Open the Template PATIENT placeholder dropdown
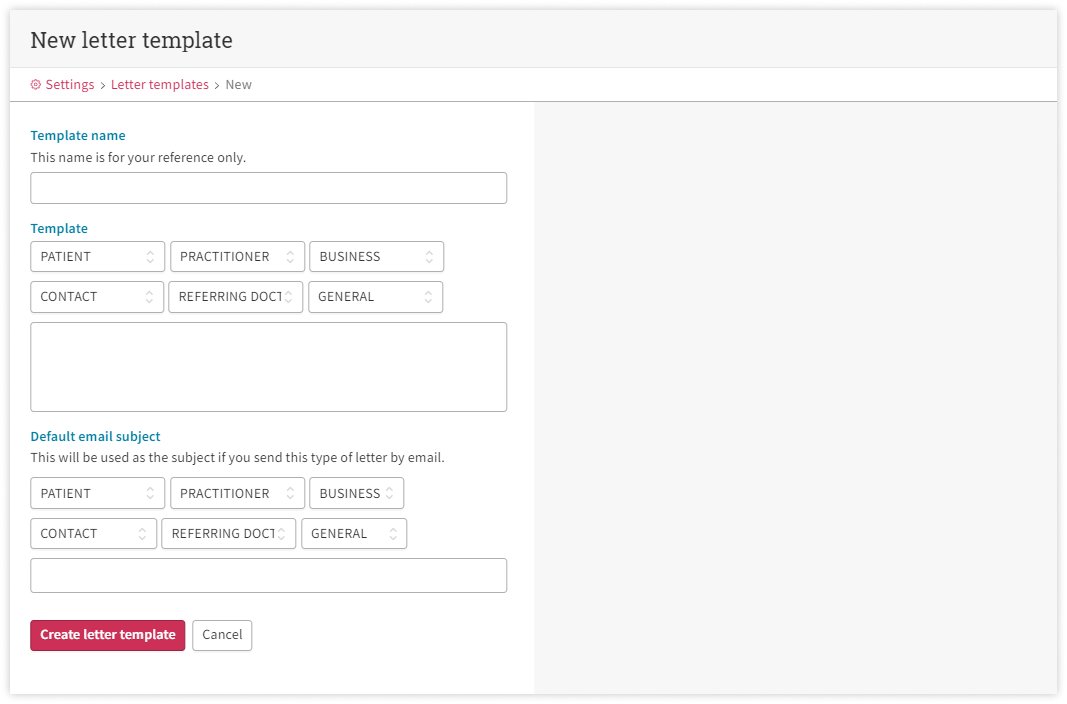Screen dimensions: 1067x704 click(x=97, y=257)
